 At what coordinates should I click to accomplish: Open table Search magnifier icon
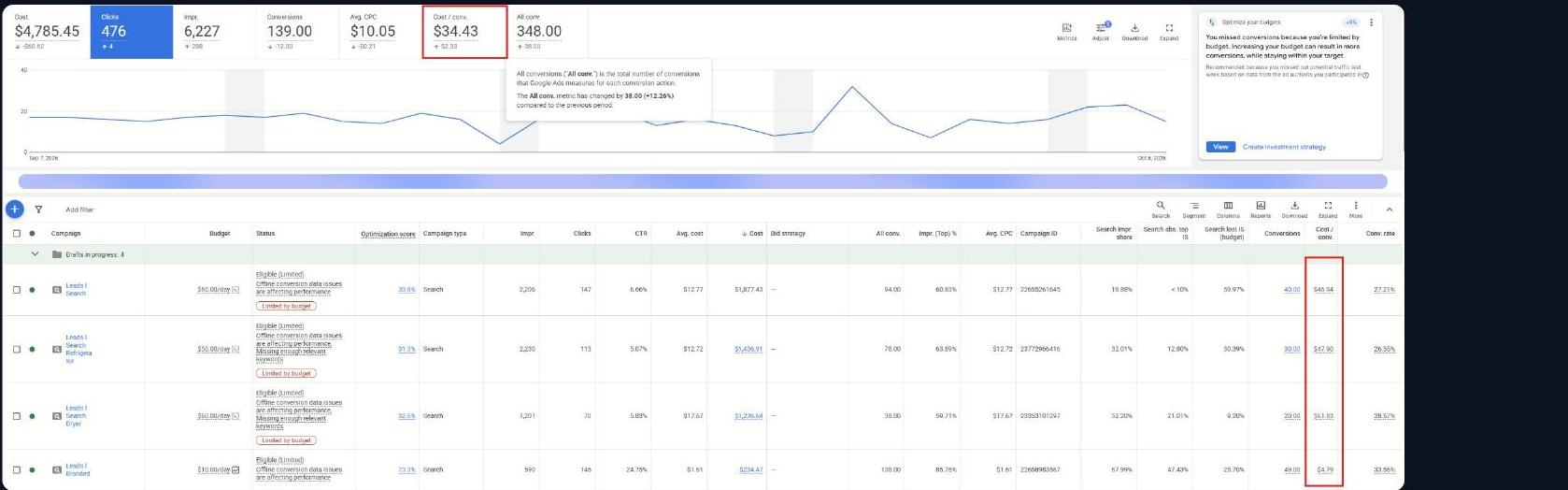1161,206
